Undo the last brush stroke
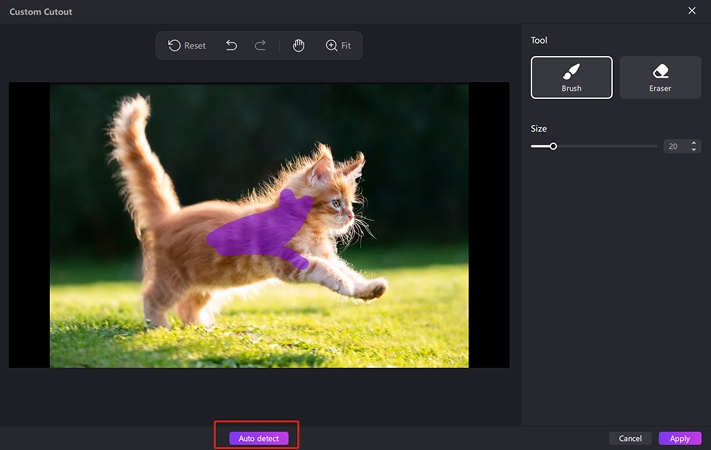This screenshot has width=711, height=450. (231, 46)
